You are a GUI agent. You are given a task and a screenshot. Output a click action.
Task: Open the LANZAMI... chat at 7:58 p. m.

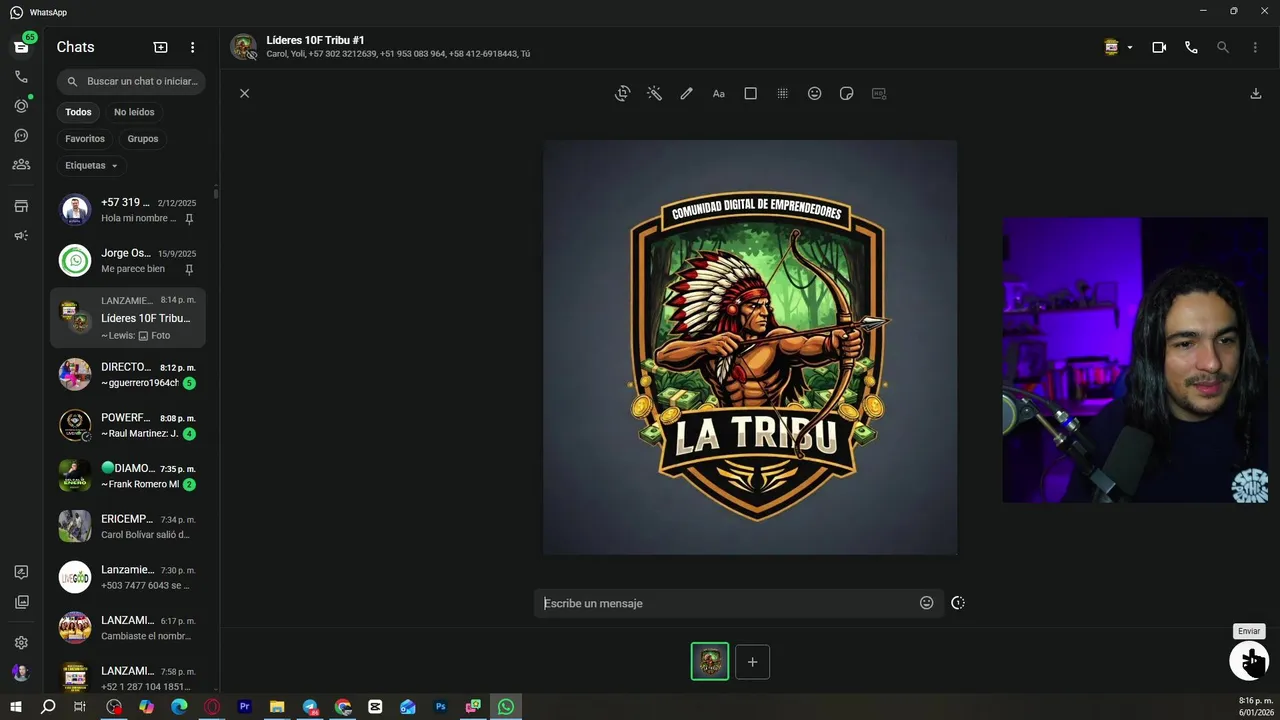pos(128,677)
